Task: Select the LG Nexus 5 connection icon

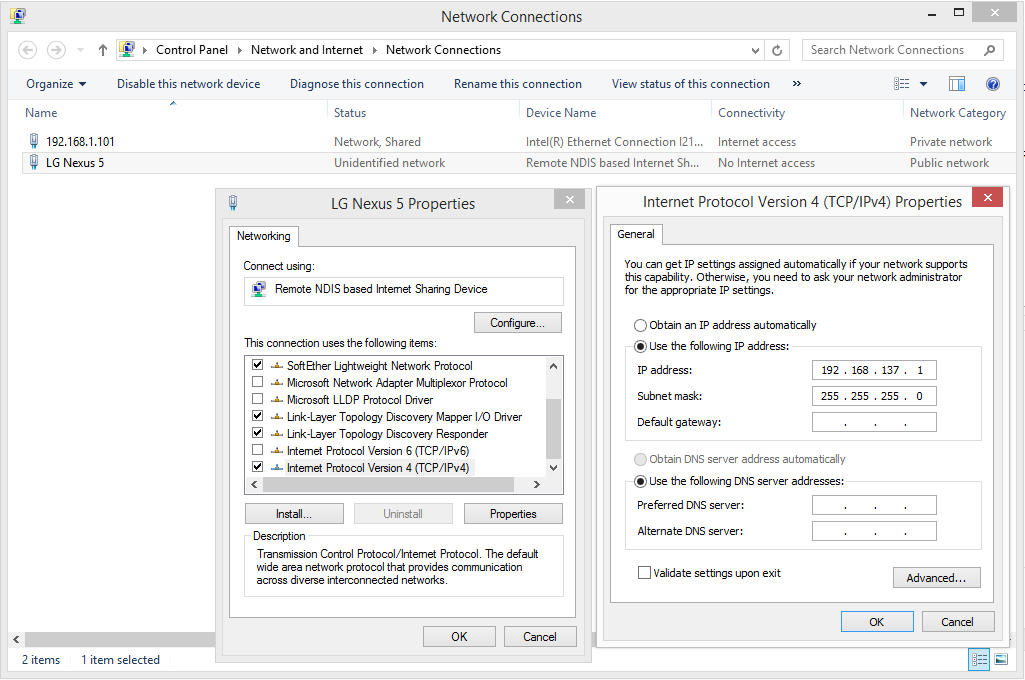Action: click(34, 162)
